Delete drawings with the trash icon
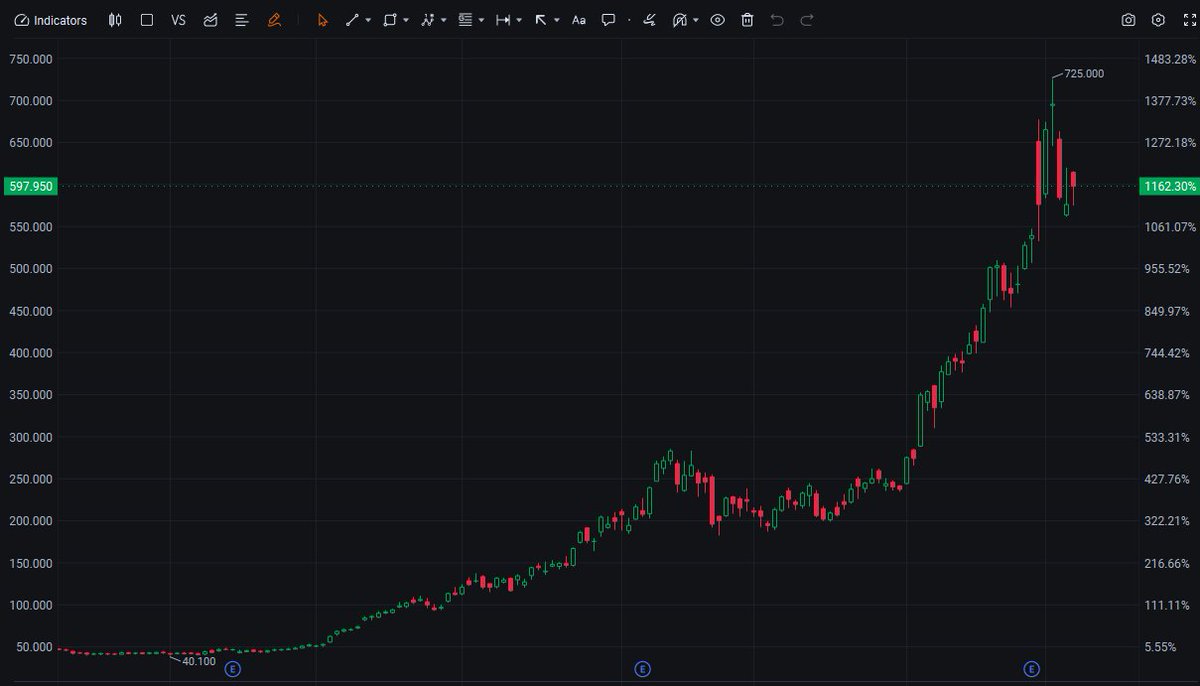Viewport: 1200px width, 686px height. click(747, 20)
